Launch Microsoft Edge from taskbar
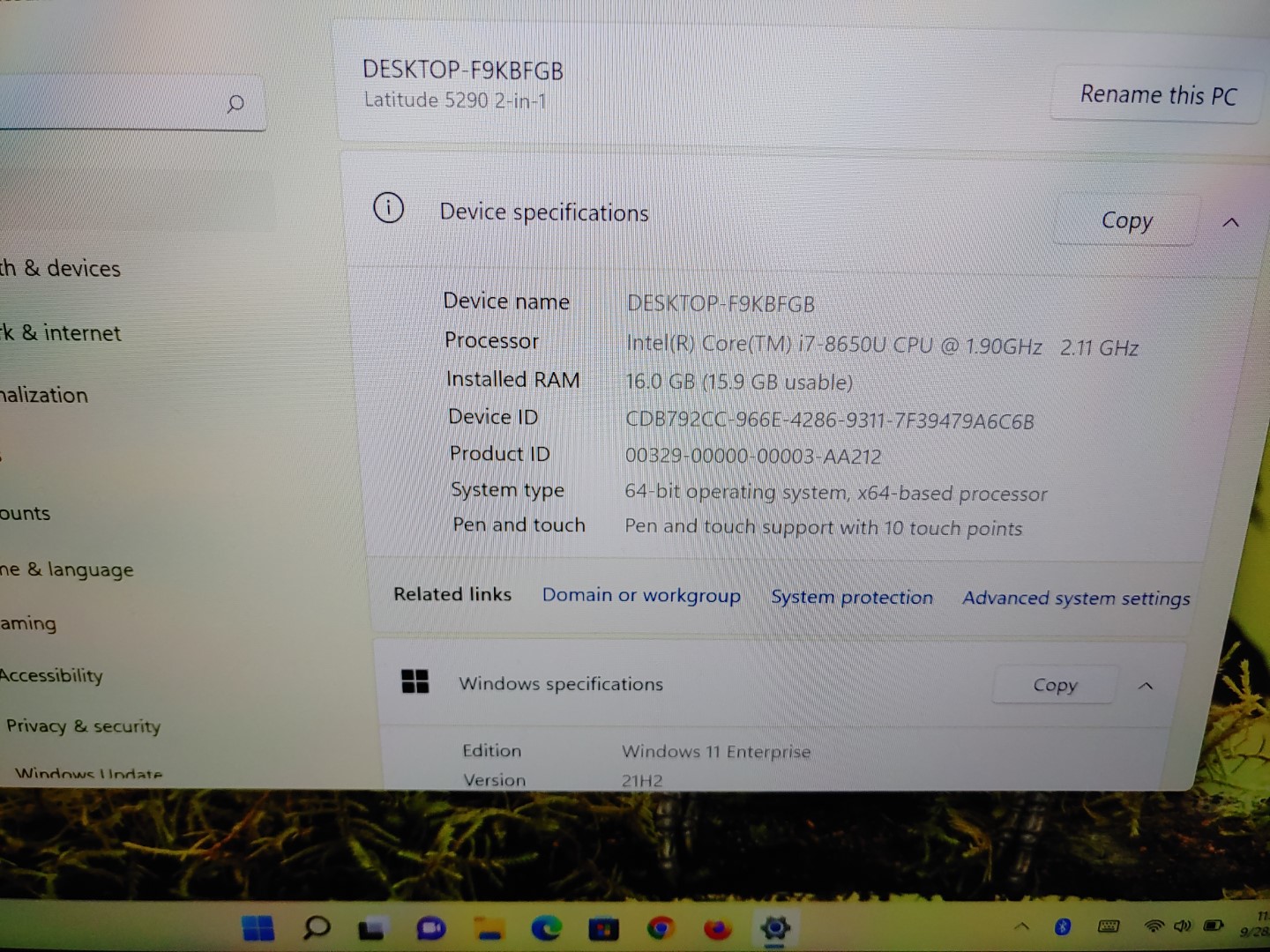1270x952 pixels. point(546,928)
